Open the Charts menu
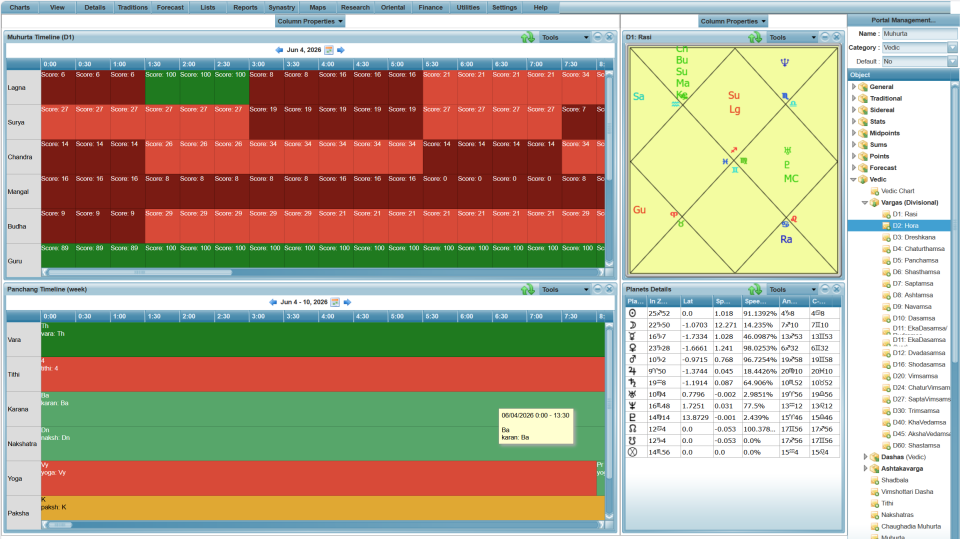This screenshot has width=960, height=539. [x=20, y=7]
